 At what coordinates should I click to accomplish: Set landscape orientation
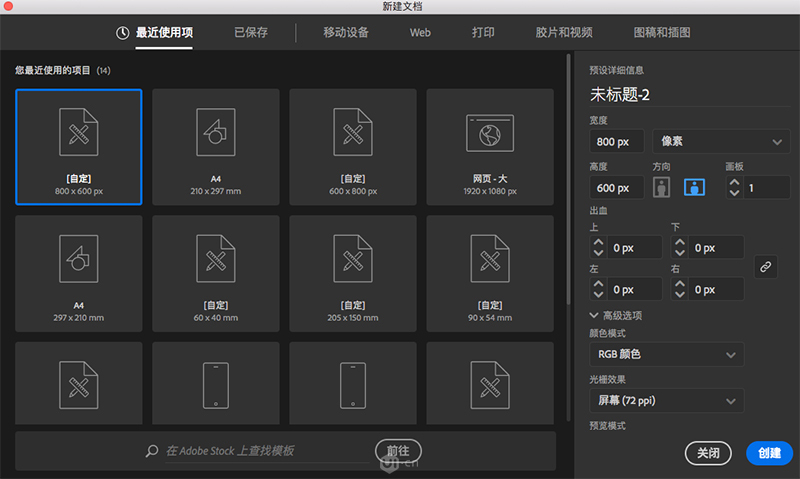tap(694, 188)
